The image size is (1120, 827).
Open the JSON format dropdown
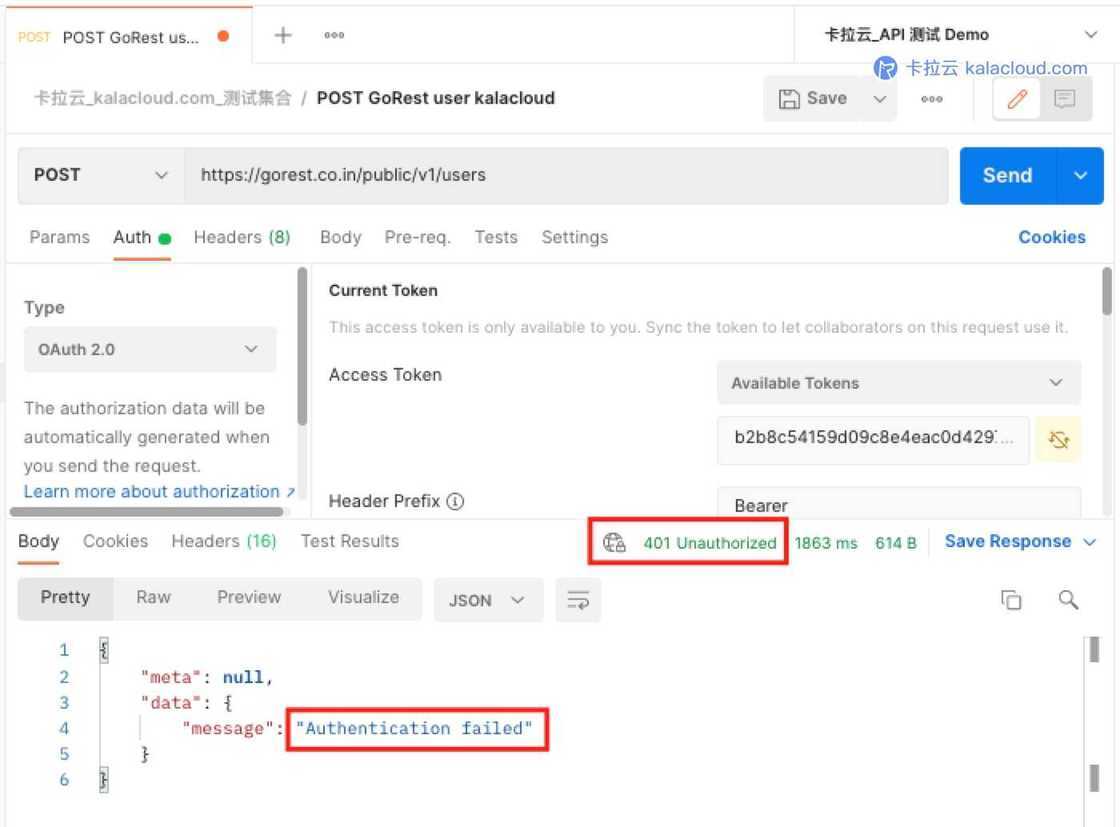pos(488,600)
